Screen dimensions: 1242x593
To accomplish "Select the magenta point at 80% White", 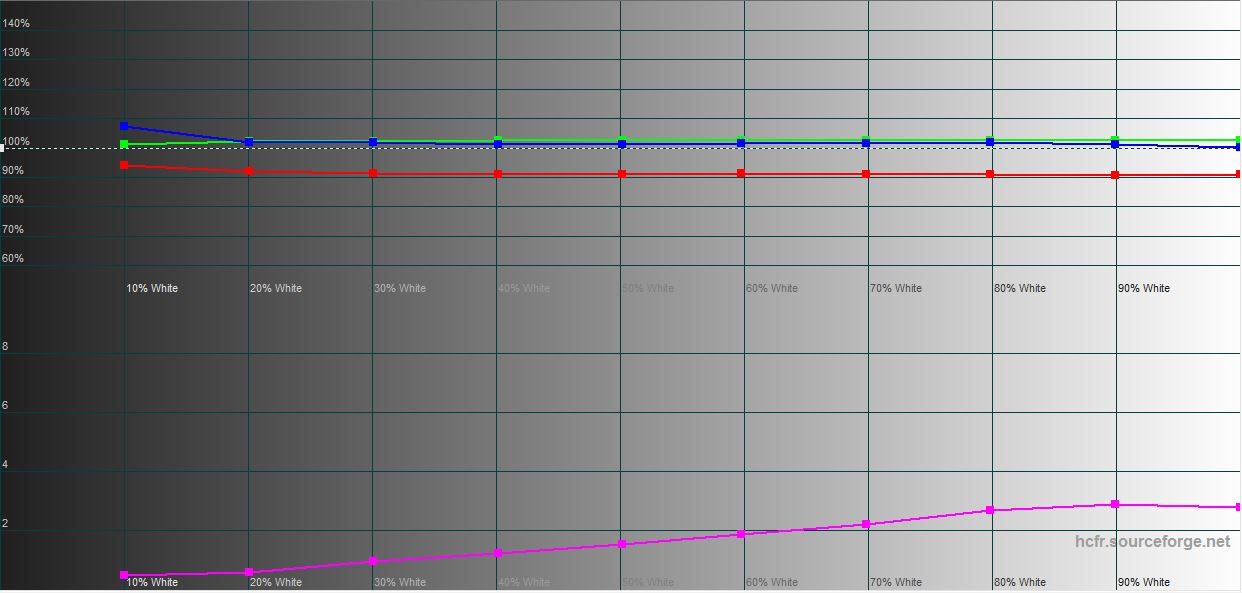I will (990, 510).
